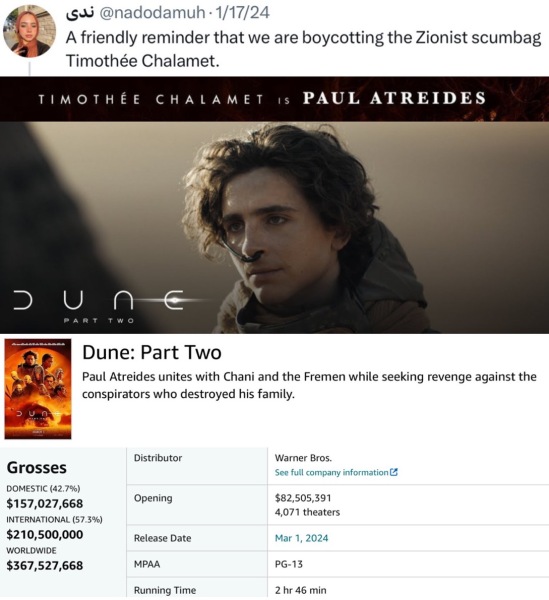The image size is (549, 600).
Task: Click the PG-13 MPAA rating value
Action: (289, 564)
